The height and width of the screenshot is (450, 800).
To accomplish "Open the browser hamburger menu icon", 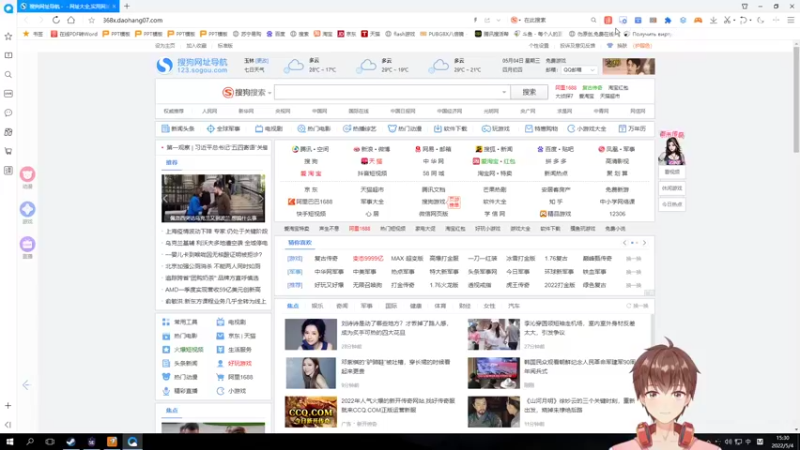I will [790, 20].
